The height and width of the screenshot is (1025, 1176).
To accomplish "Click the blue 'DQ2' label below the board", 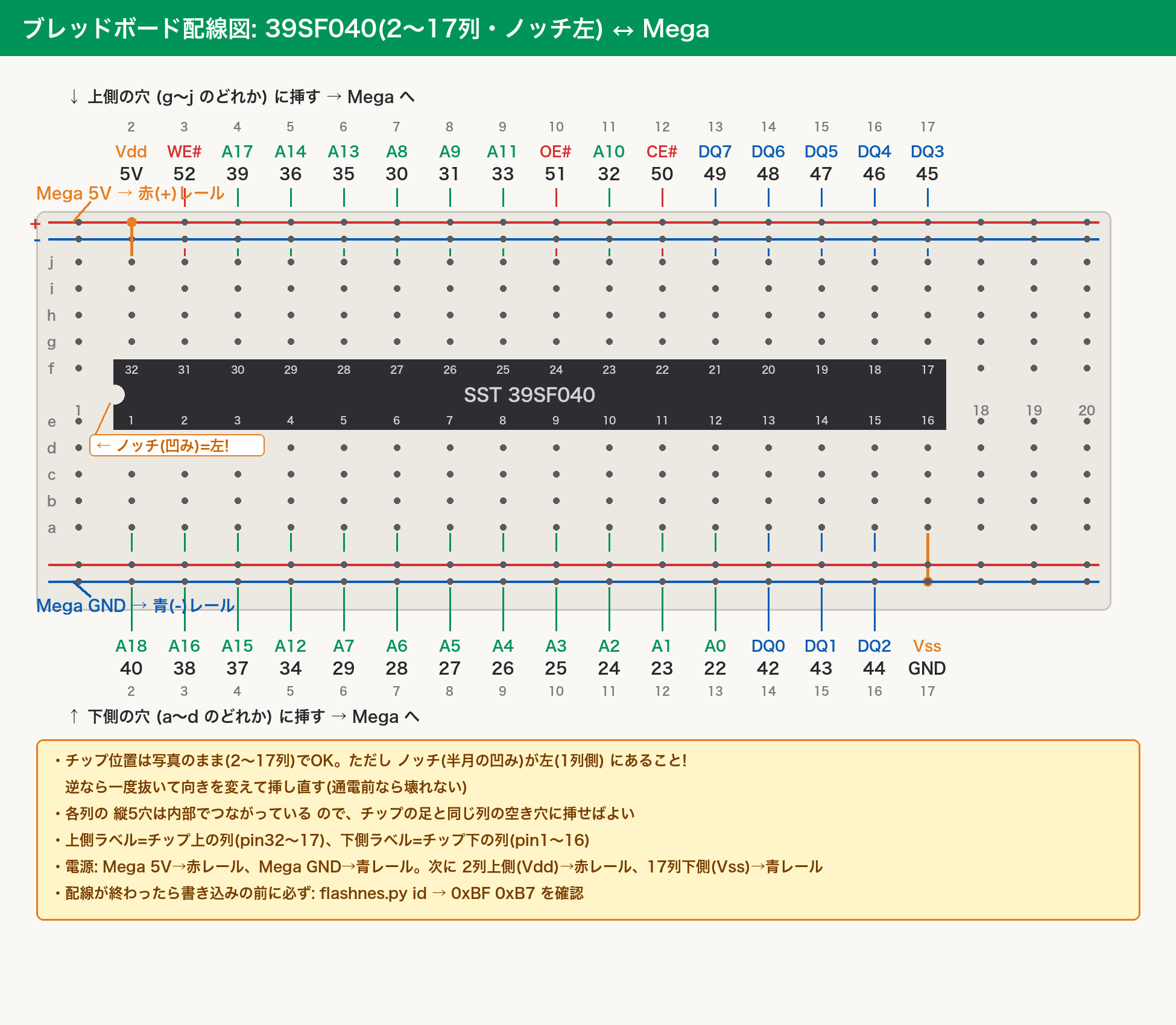I will (874, 646).
